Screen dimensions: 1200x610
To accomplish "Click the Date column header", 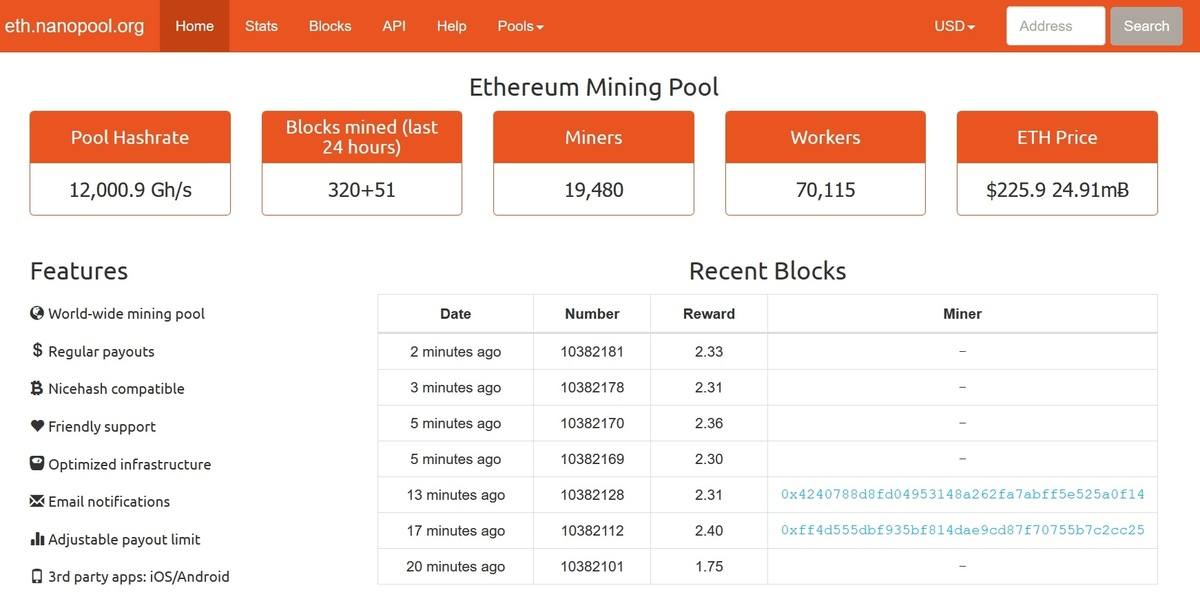I will [455, 313].
